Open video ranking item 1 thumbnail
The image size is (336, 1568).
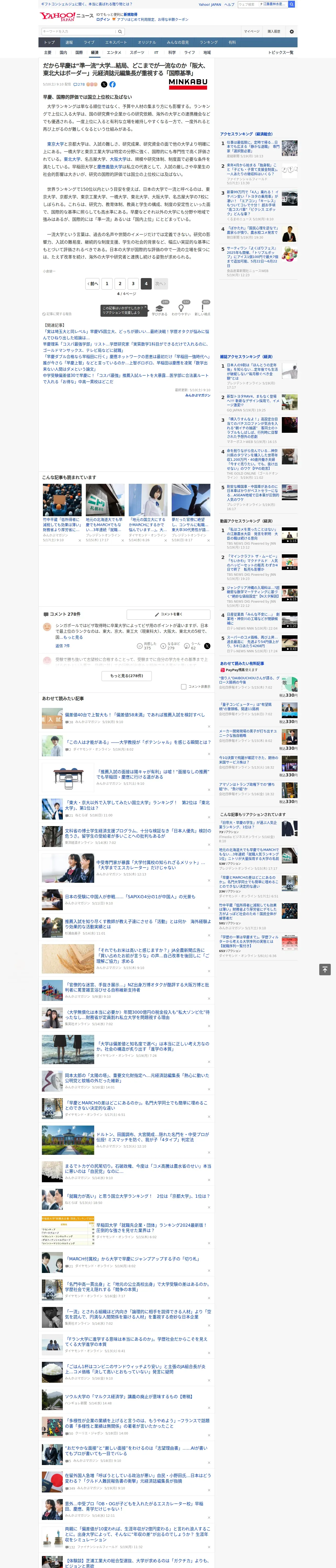click(x=290, y=535)
